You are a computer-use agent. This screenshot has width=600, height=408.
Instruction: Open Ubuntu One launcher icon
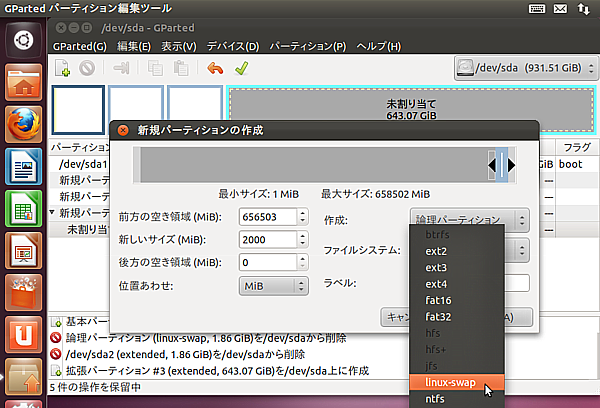(x=24, y=335)
